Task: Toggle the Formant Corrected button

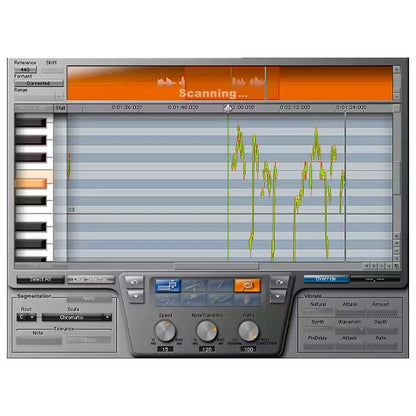Action: click(x=39, y=83)
